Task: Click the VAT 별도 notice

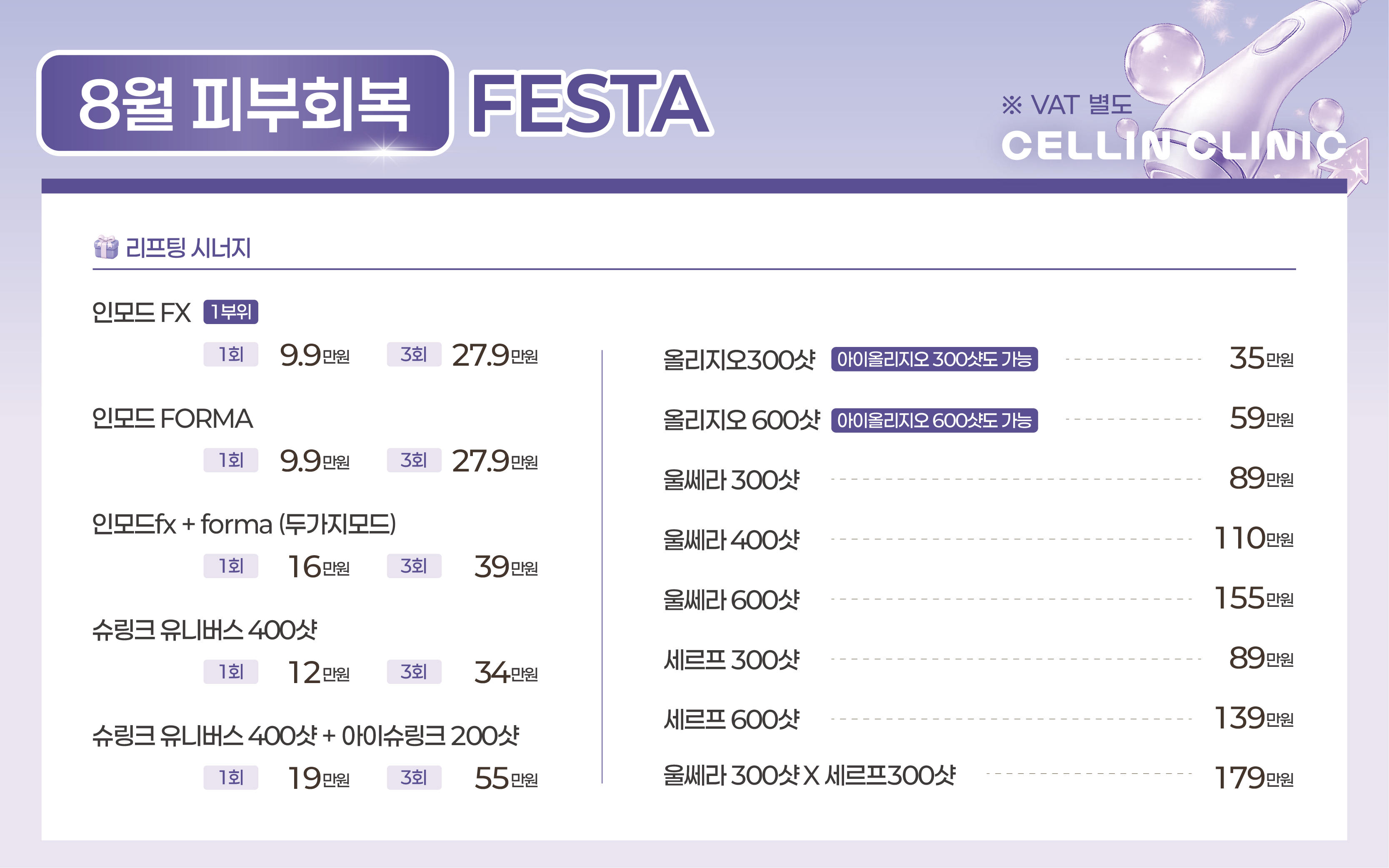Action: [x=1067, y=105]
